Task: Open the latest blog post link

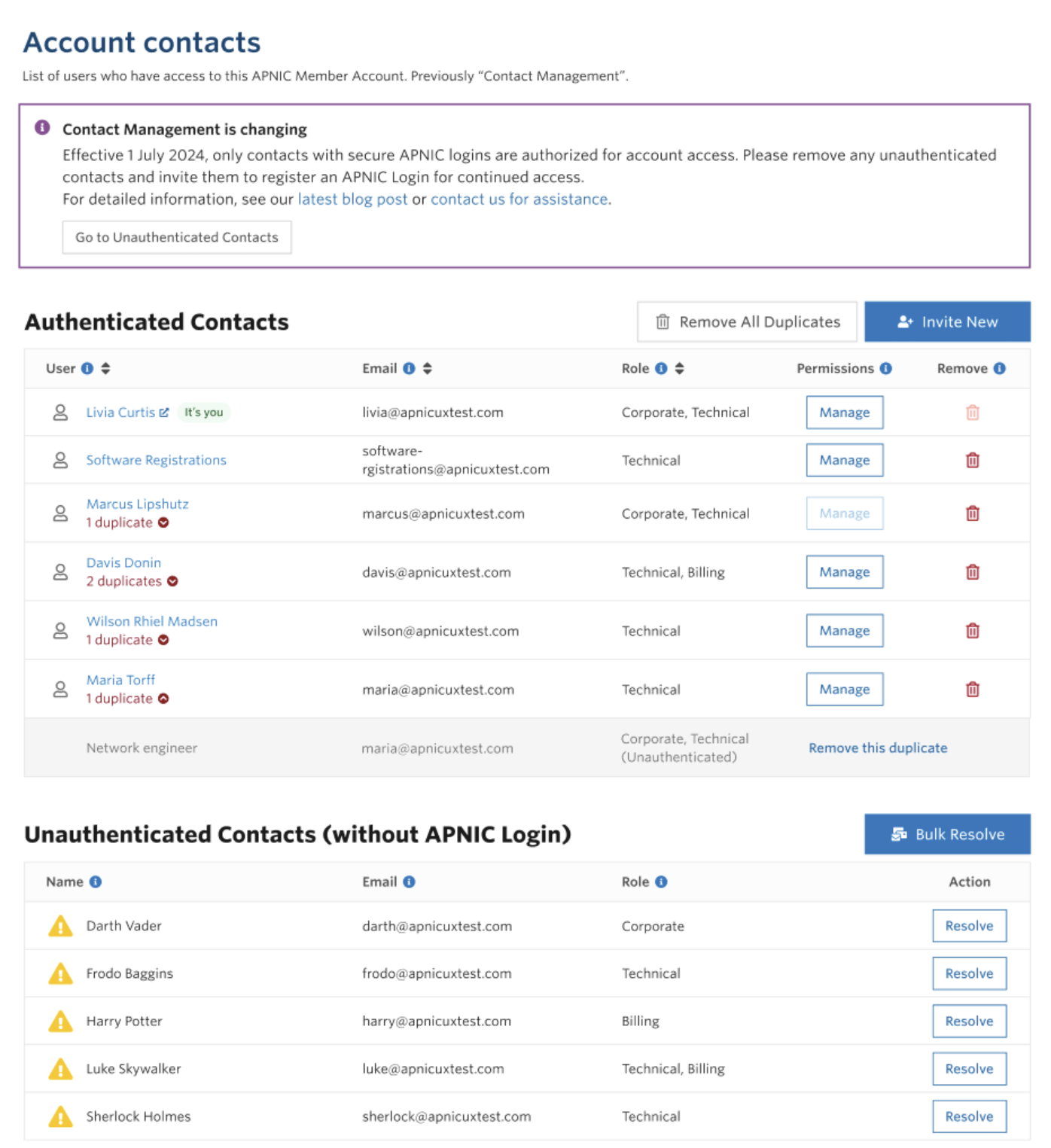Action: click(x=352, y=199)
